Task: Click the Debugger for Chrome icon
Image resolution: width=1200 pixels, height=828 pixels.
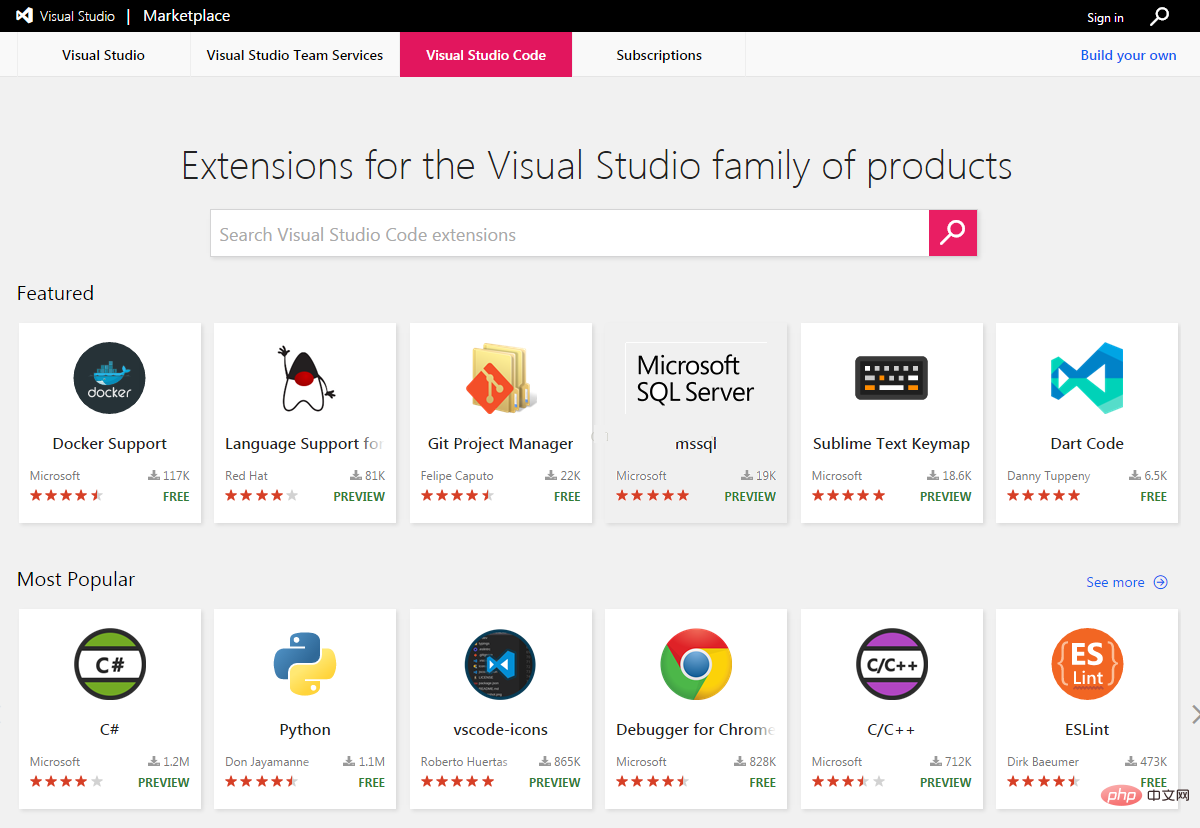Action: pos(696,664)
